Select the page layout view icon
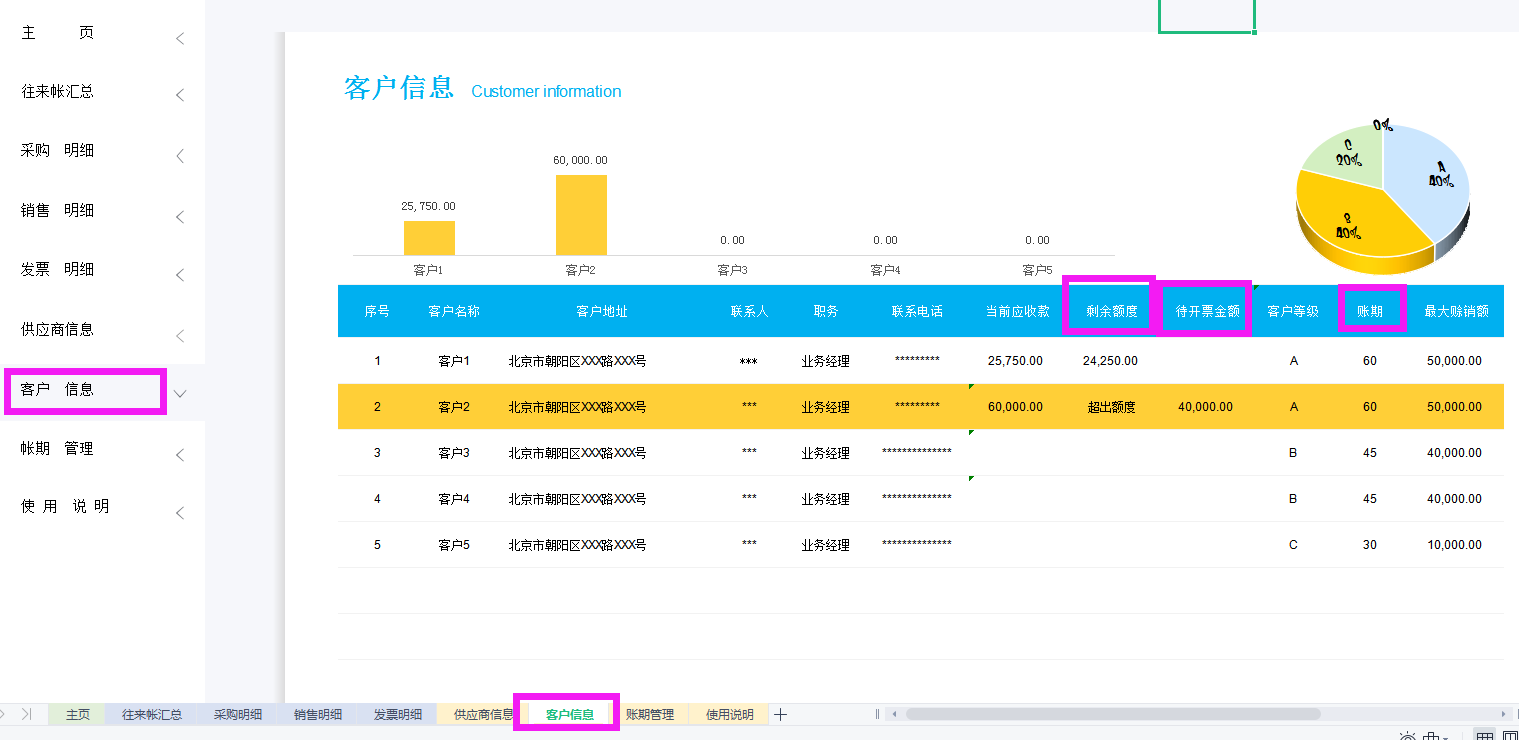Viewport: 1519px width, 740px height. pos(1510,736)
